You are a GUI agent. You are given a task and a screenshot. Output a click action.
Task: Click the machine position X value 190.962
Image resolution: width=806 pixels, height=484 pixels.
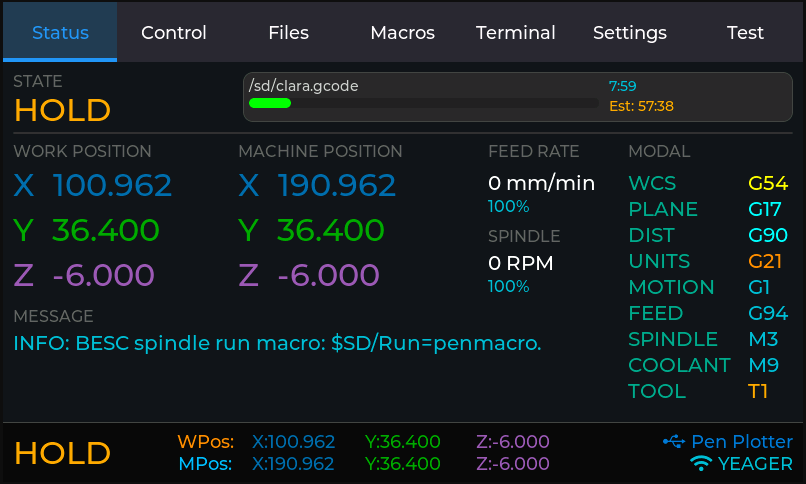coord(337,185)
